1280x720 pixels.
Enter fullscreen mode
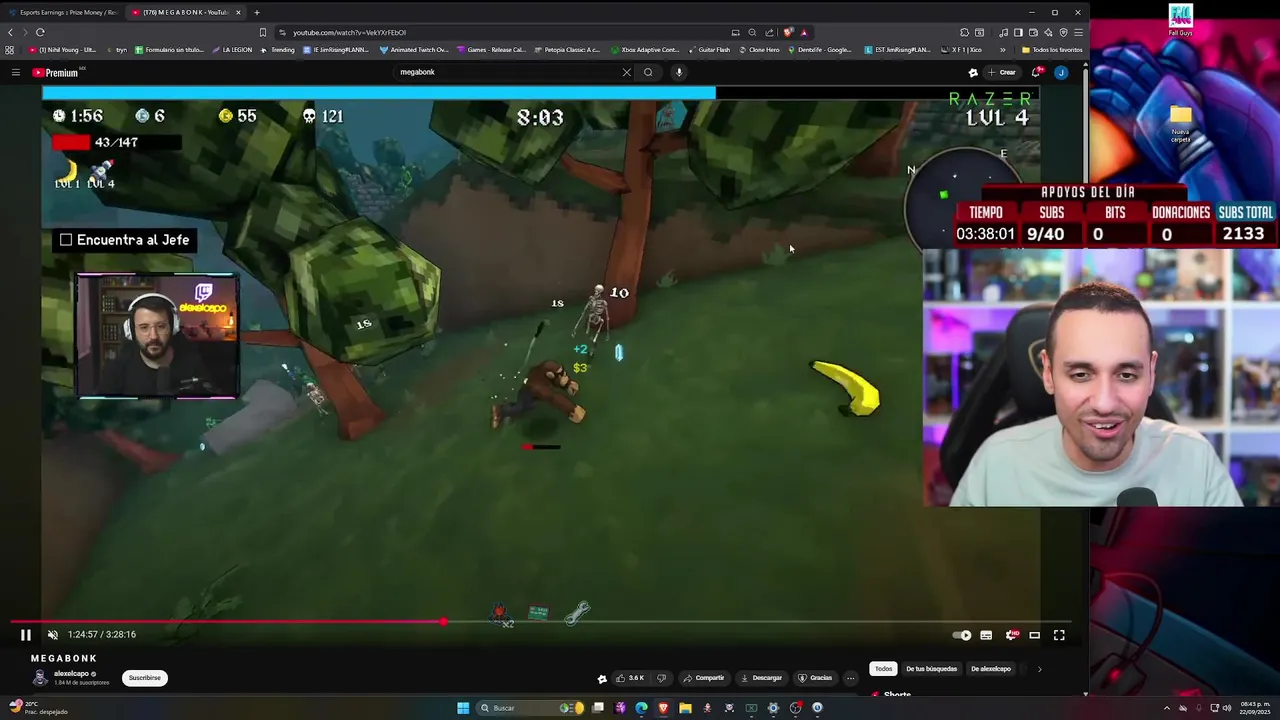(x=1059, y=635)
